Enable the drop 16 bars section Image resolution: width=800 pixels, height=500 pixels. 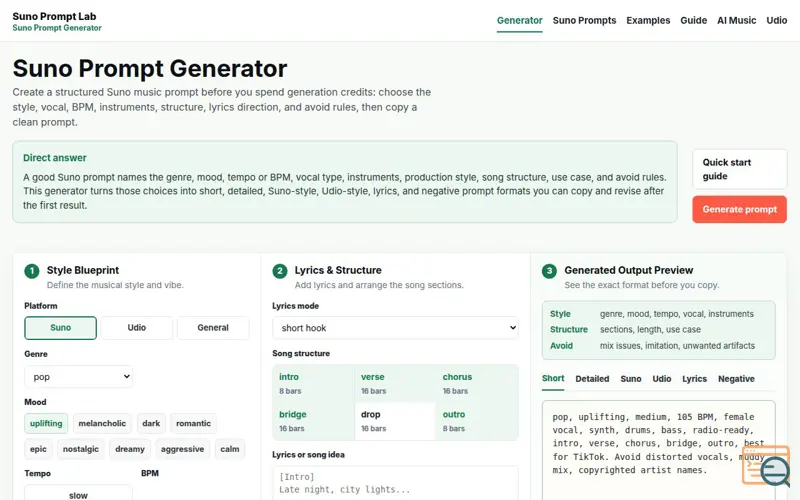click(x=395, y=421)
